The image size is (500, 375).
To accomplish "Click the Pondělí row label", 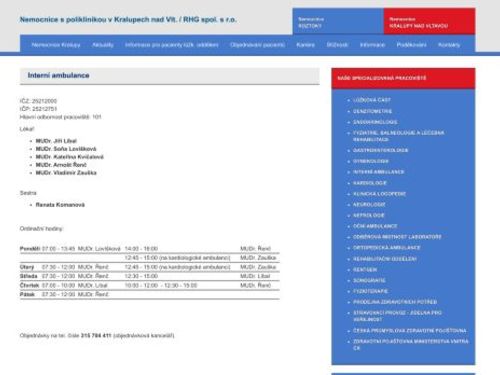I will (30, 249).
